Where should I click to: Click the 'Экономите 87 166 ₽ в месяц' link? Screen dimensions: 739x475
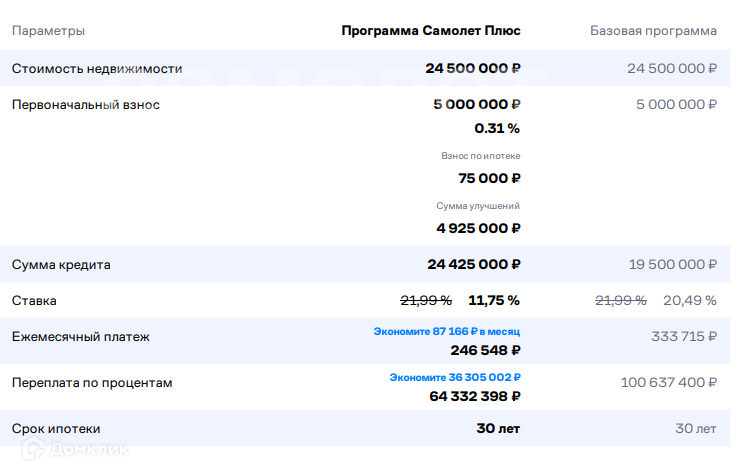coord(447,331)
